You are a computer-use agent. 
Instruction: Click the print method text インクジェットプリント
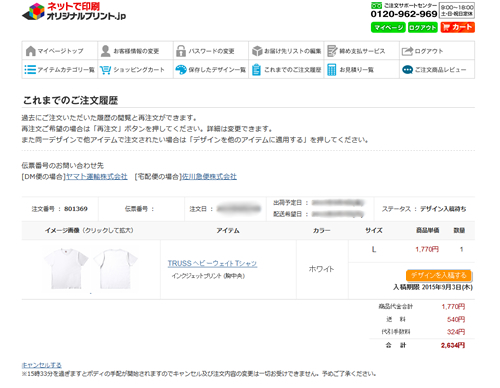(197, 276)
